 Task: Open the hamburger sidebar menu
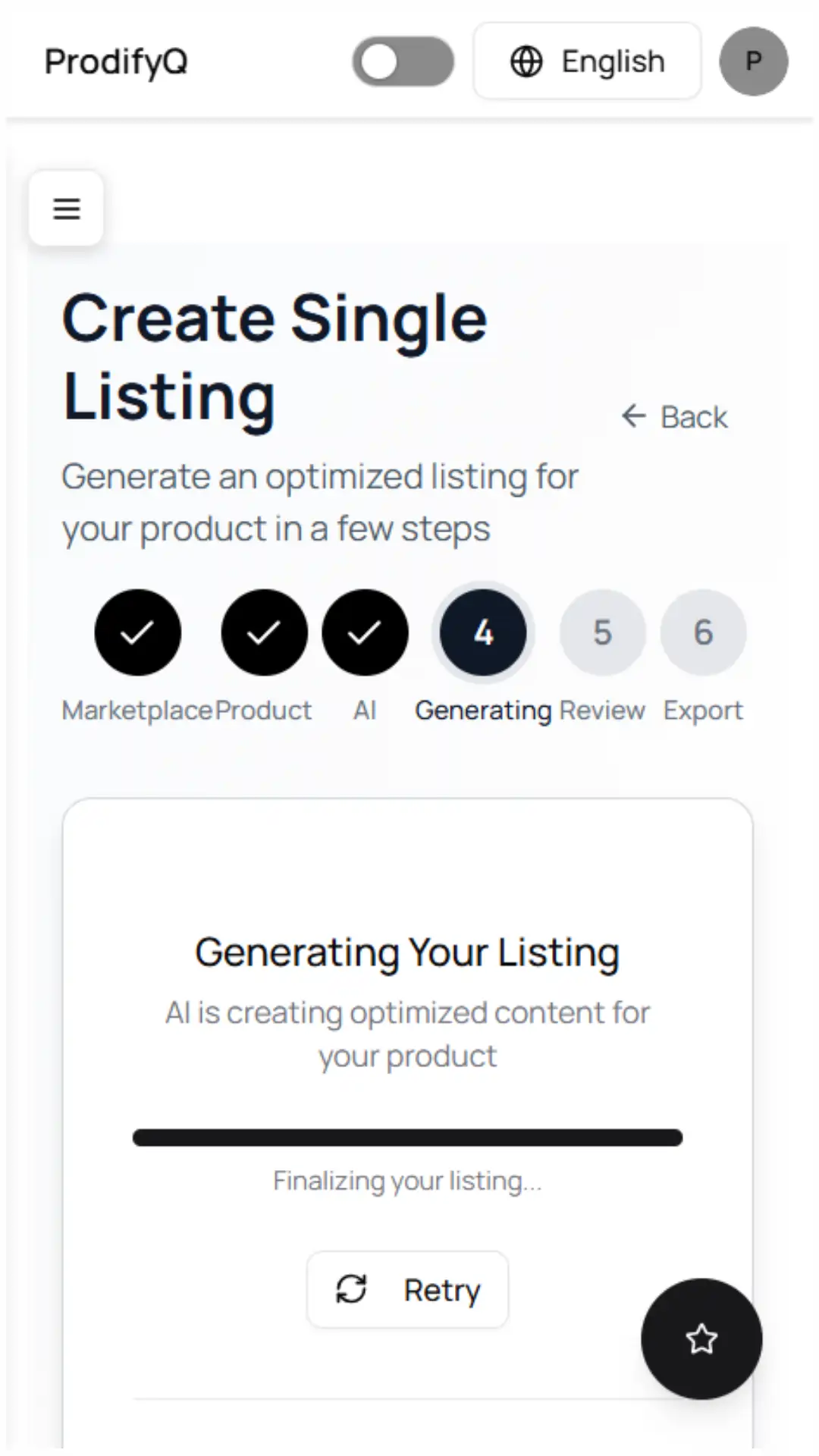pyautogui.click(x=66, y=209)
